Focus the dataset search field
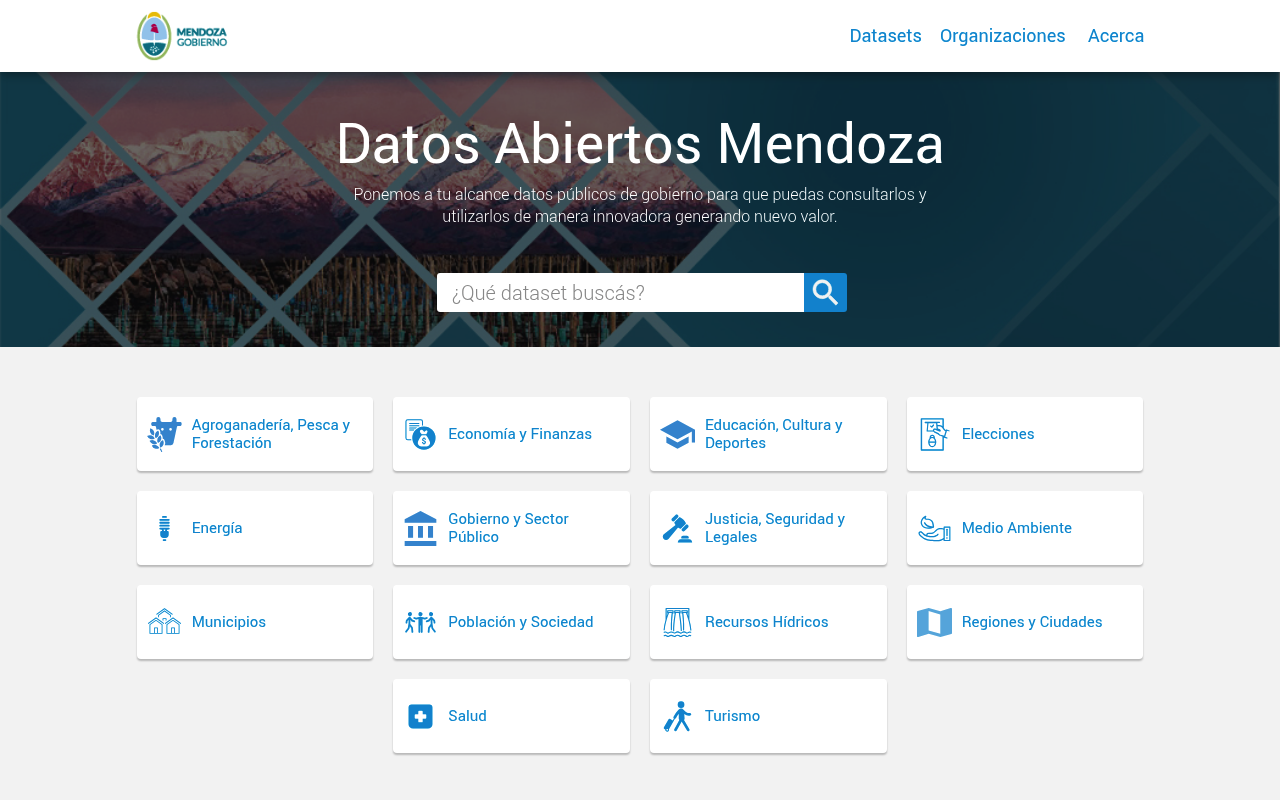 point(620,293)
